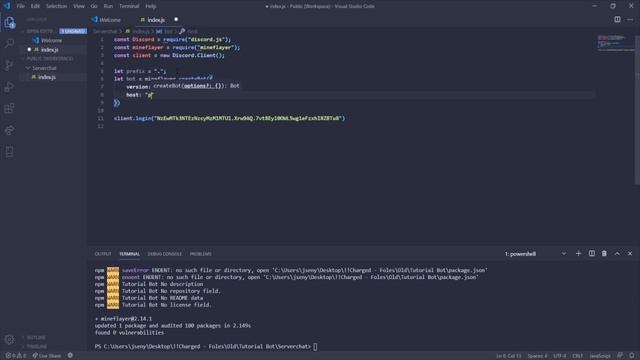Viewport: 640px width, 360px height.
Task: Close index.js tab via unsaved dot
Action: [176, 19]
